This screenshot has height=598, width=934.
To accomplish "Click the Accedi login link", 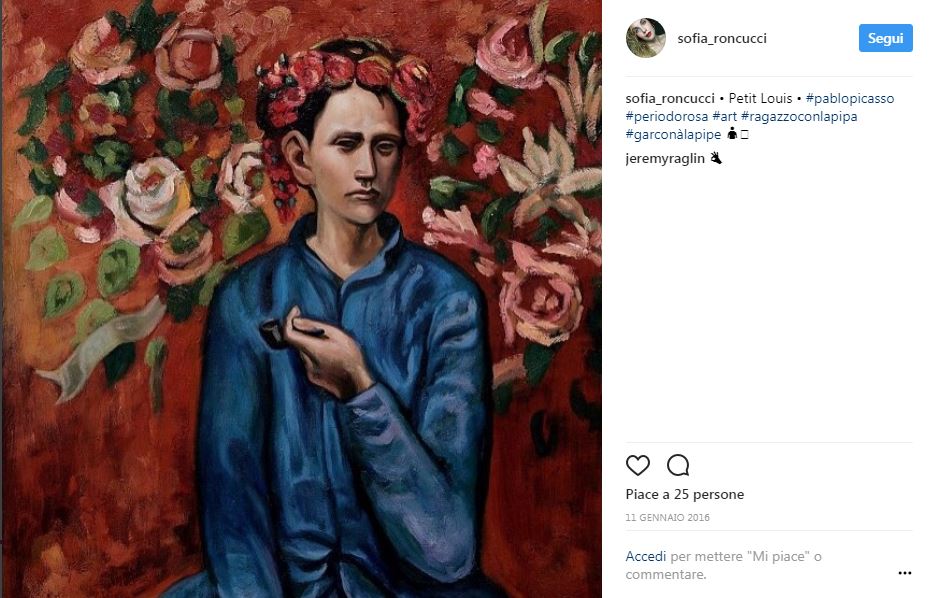I will point(645,556).
